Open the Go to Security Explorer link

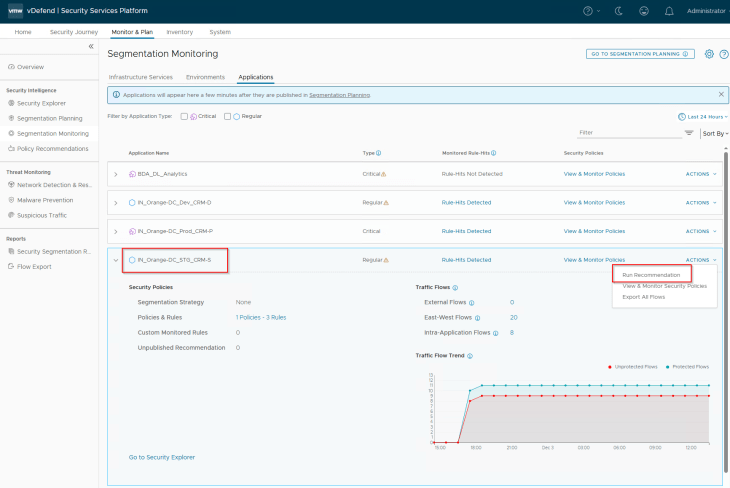[162, 457]
